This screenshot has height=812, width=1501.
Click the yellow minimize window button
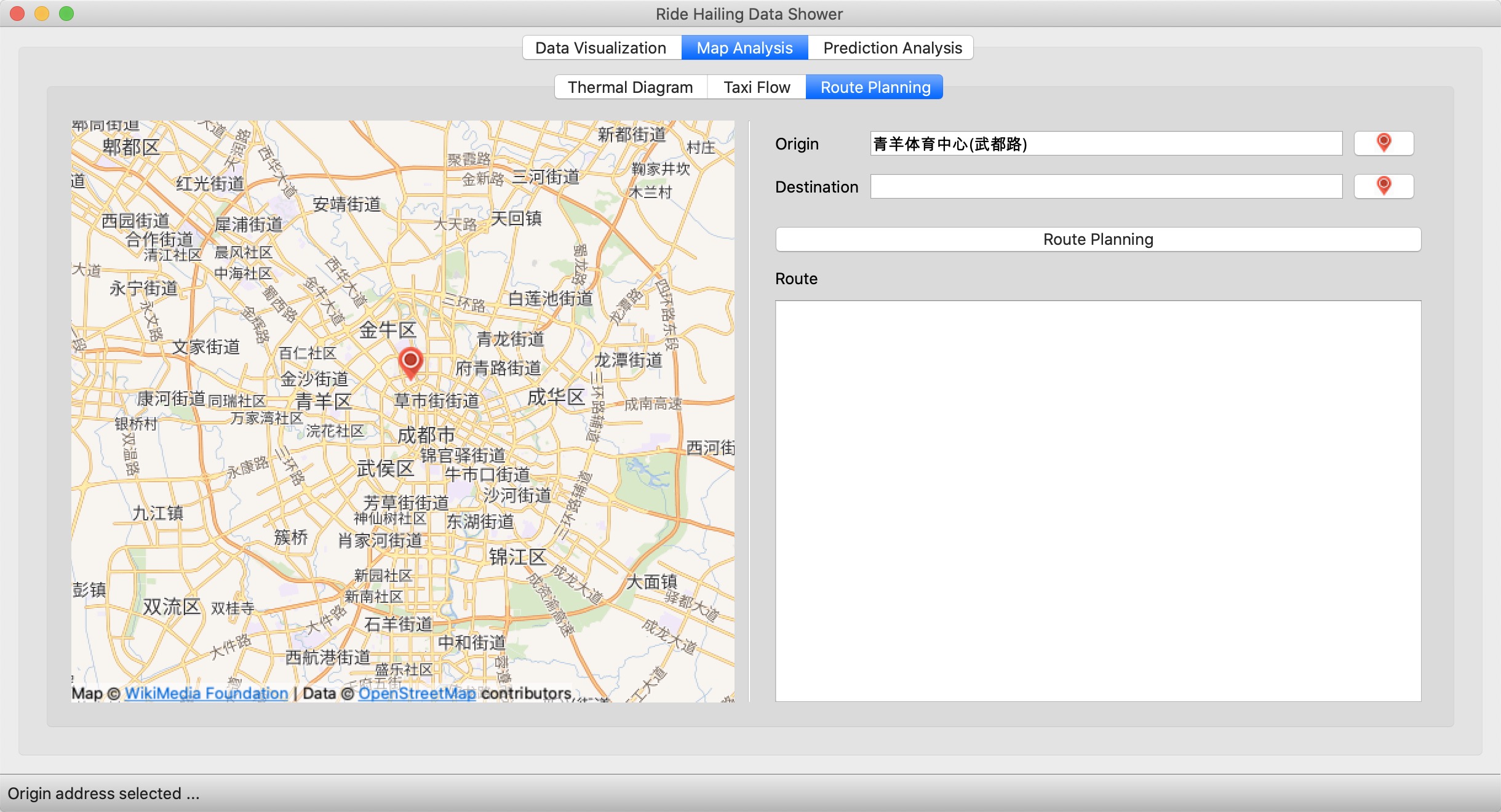click(42, 14)
